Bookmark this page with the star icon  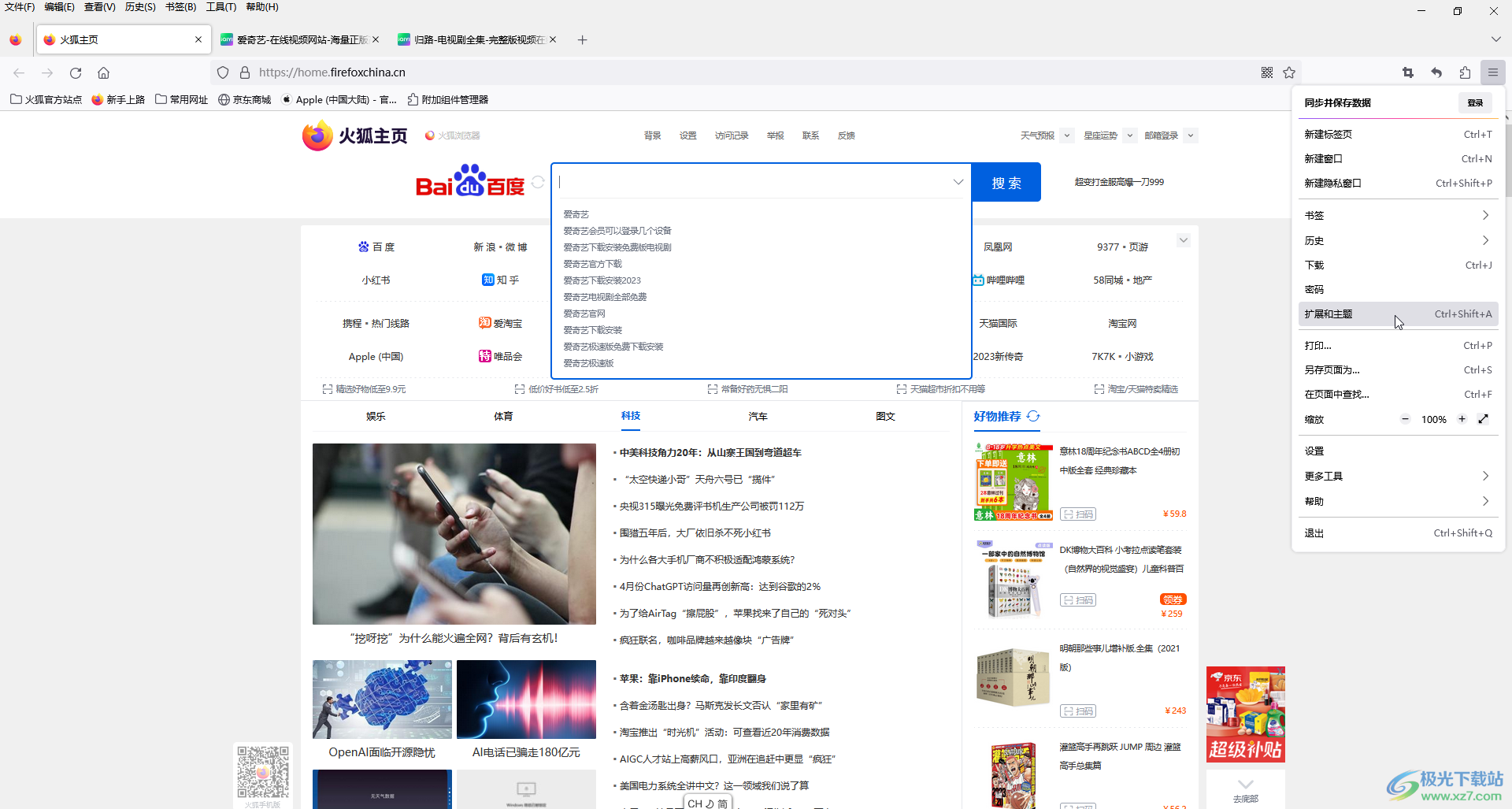click(1289, 72)
